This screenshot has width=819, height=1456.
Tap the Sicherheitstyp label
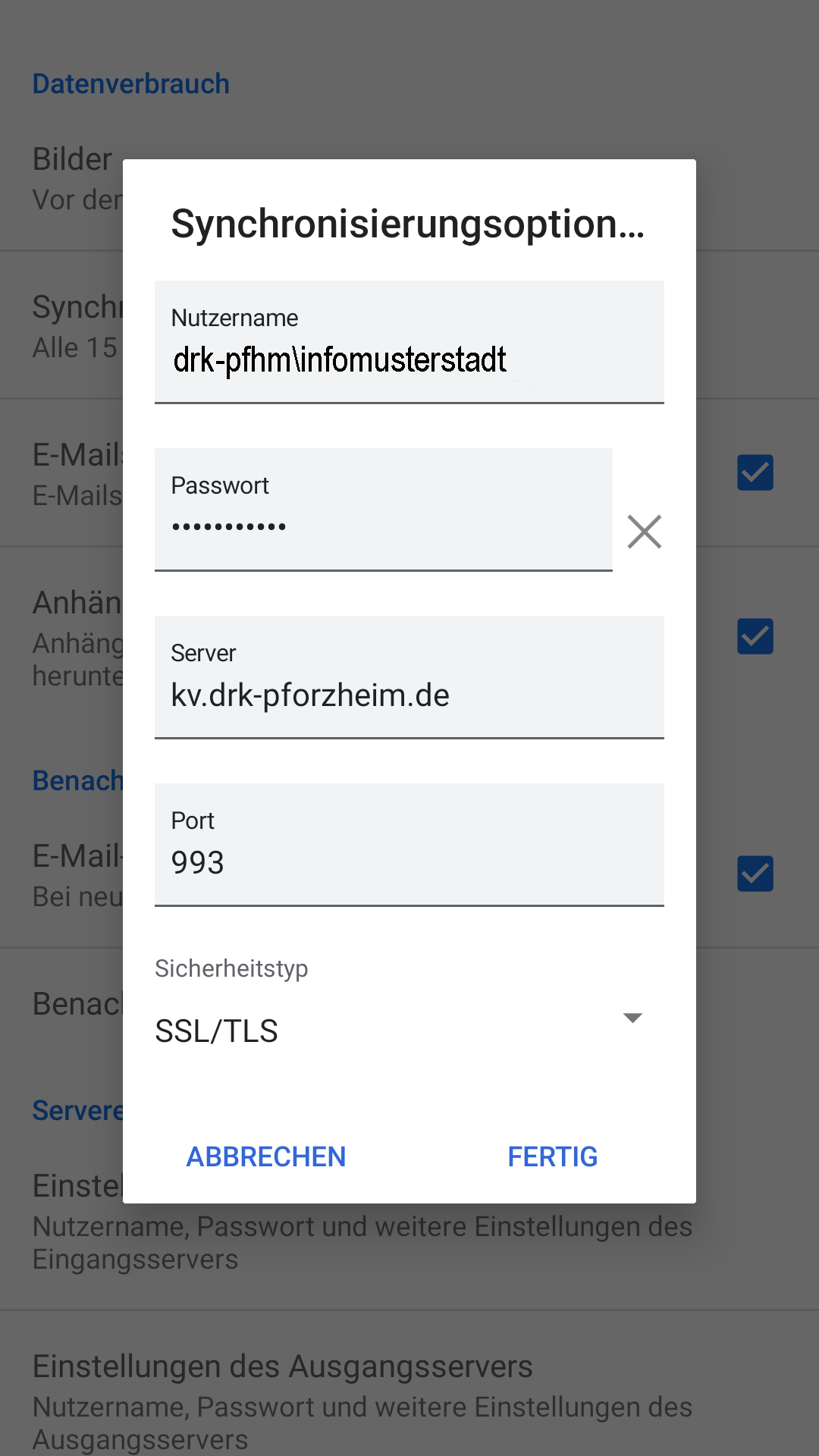(231, 968)
